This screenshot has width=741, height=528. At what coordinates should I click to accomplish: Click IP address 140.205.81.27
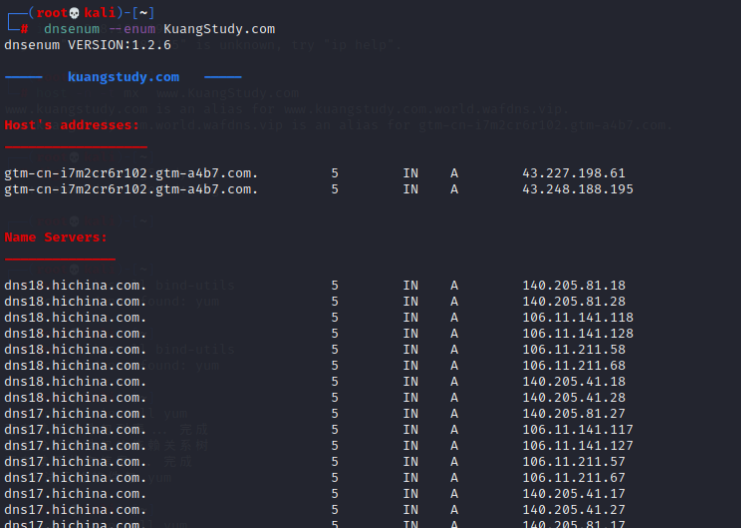point(574,414)
